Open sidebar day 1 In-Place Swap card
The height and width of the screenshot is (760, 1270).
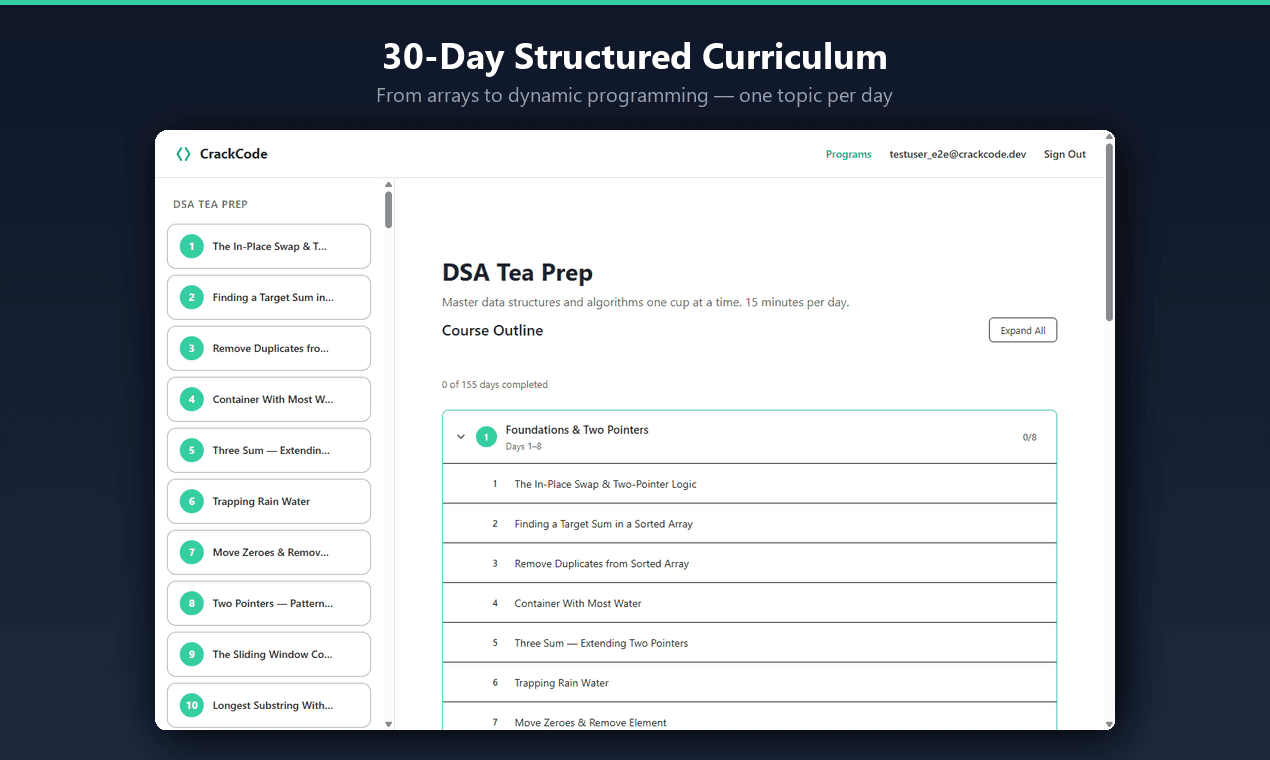(x=269, y=246)
